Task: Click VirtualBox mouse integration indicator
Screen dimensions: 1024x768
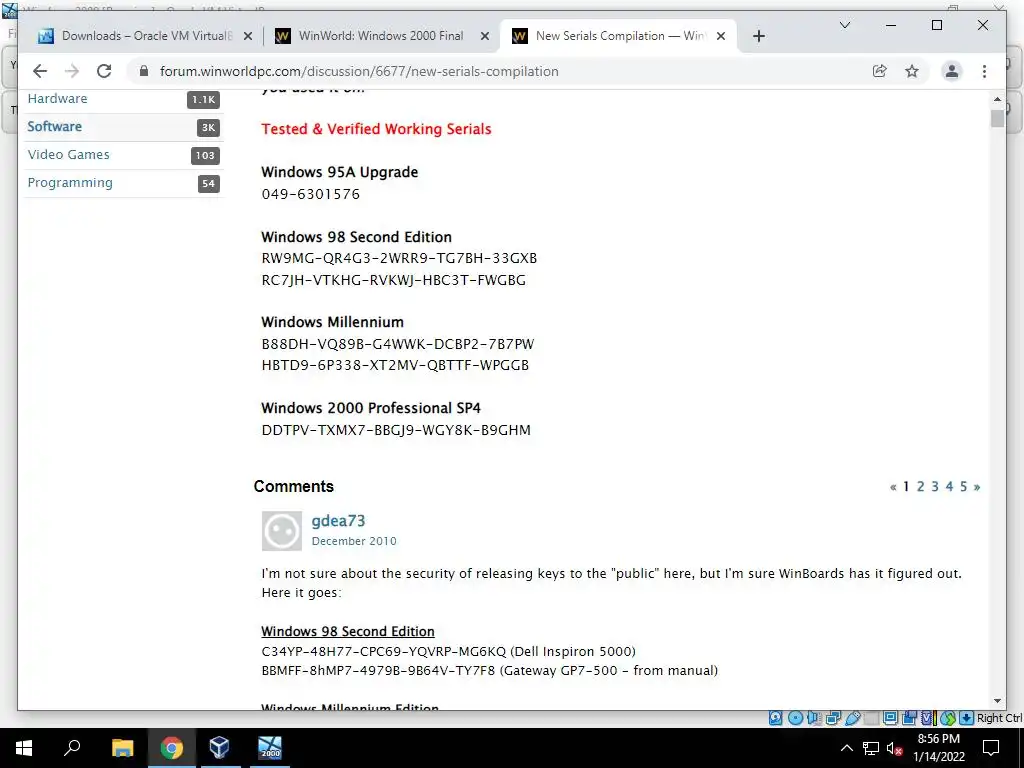Action: 948,718
